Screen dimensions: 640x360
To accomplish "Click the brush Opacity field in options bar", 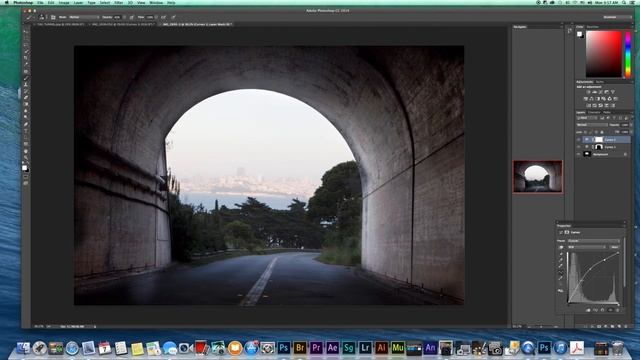I will click(x=117, y=17).
